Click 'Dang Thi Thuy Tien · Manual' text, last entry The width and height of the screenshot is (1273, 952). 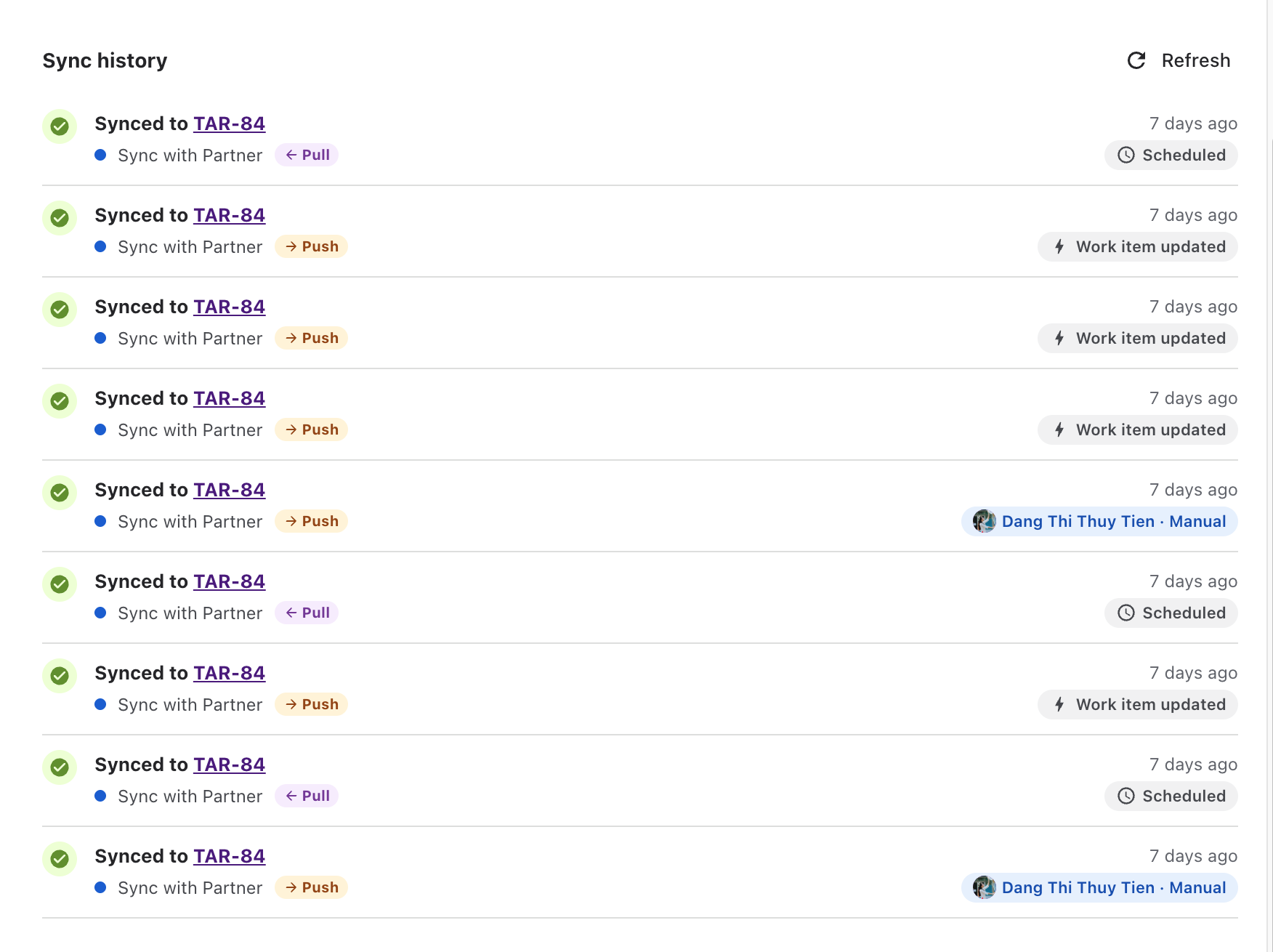1114,887
